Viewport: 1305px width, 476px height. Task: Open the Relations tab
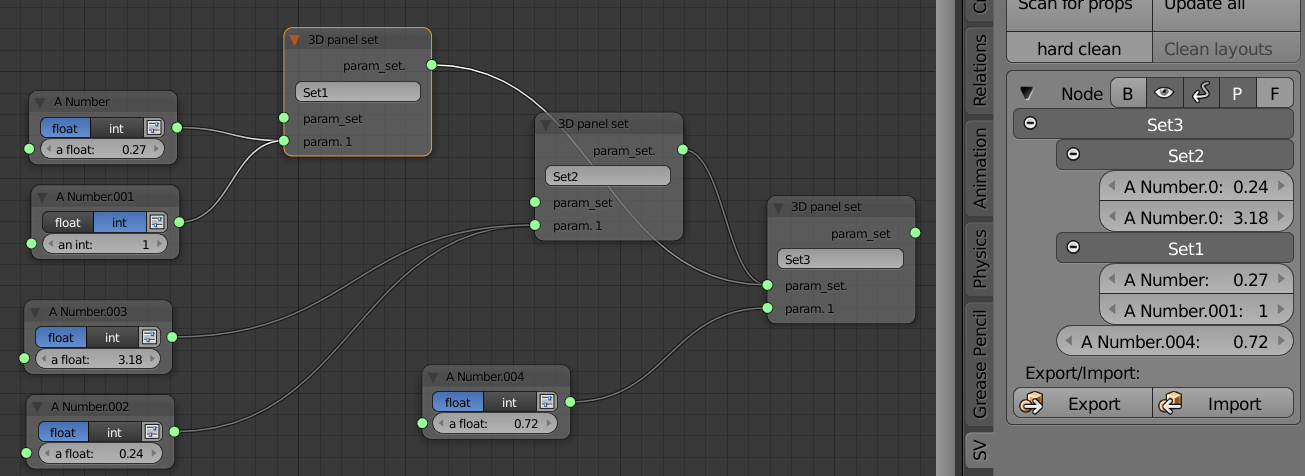tap(980, 70)
